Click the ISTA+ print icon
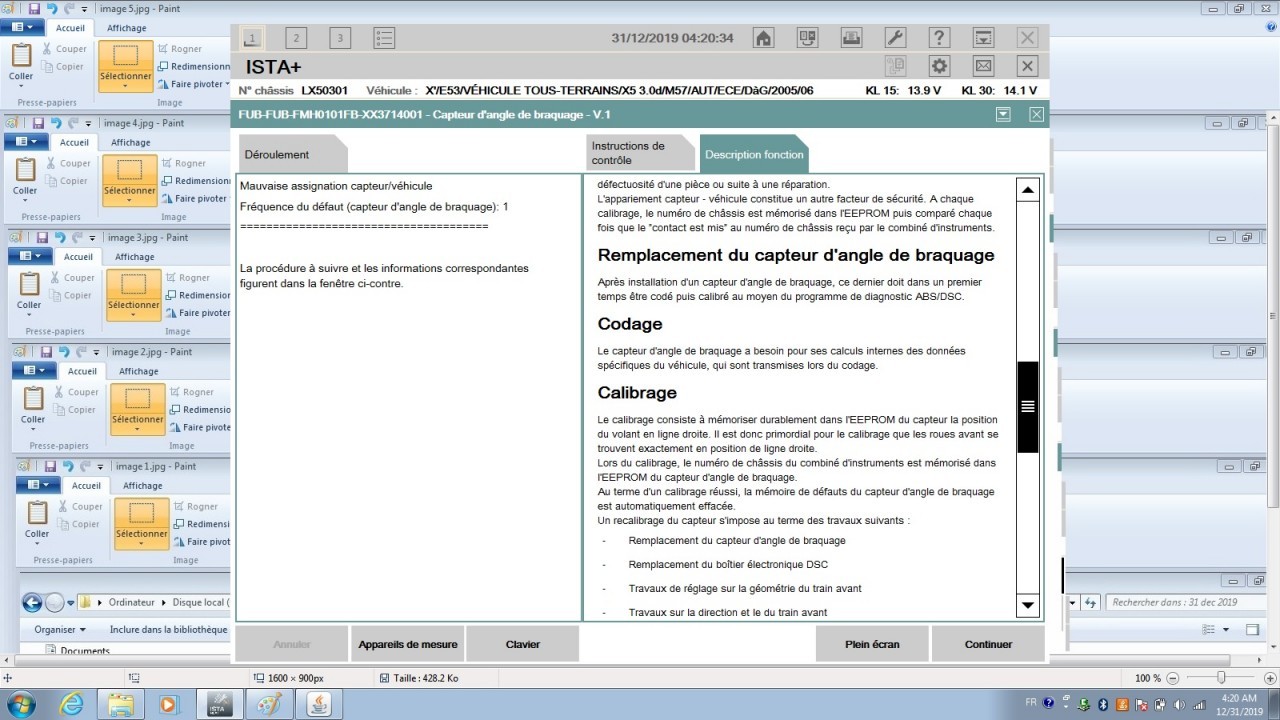 pos(851,38)
